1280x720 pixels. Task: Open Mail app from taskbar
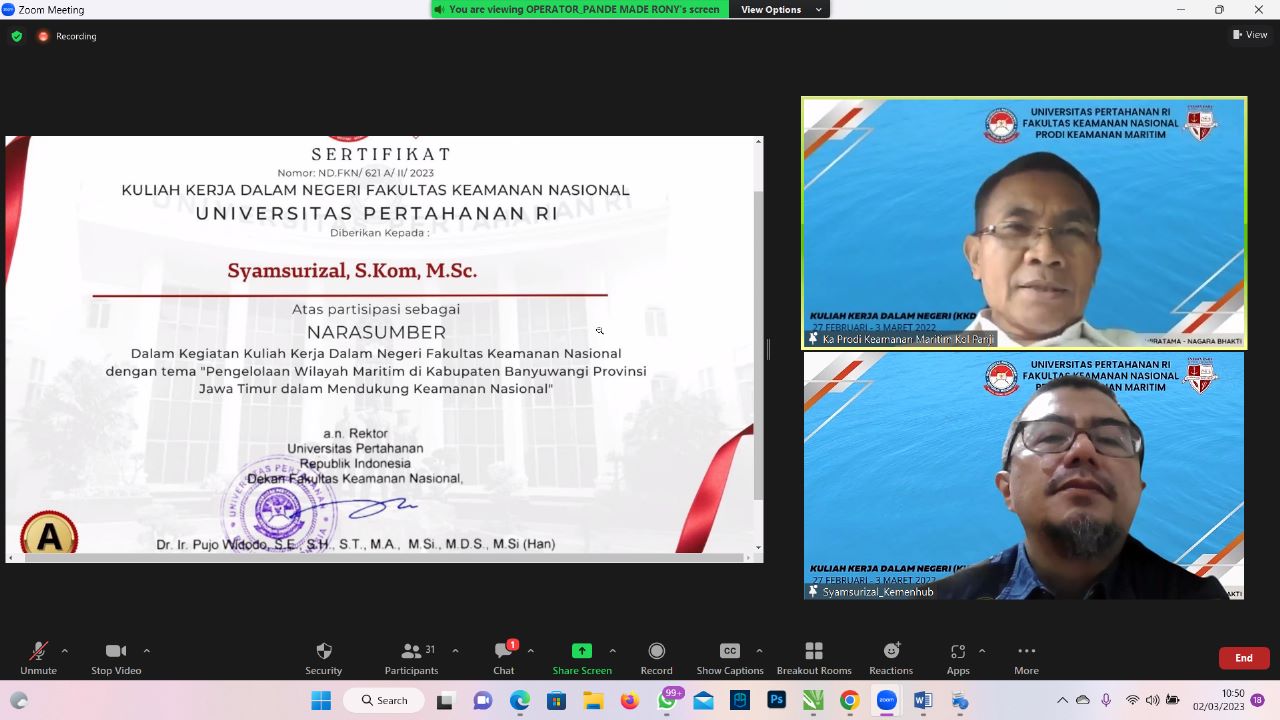tap(703, 700)
